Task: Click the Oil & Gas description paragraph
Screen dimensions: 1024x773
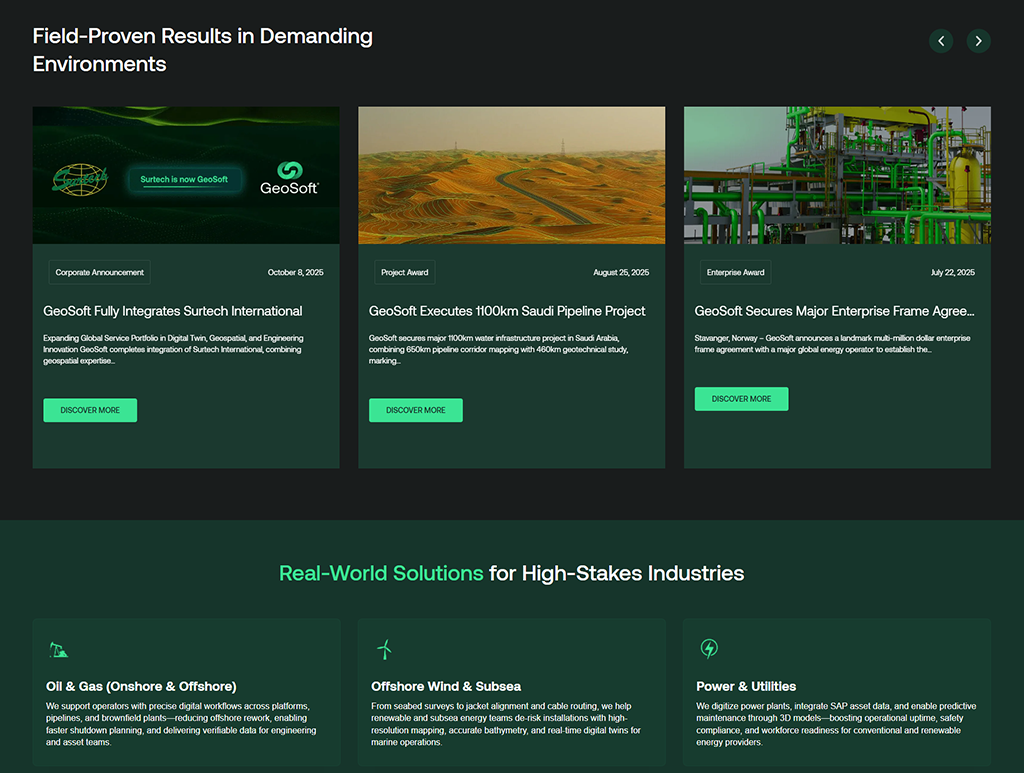Action: coord(181,724)
